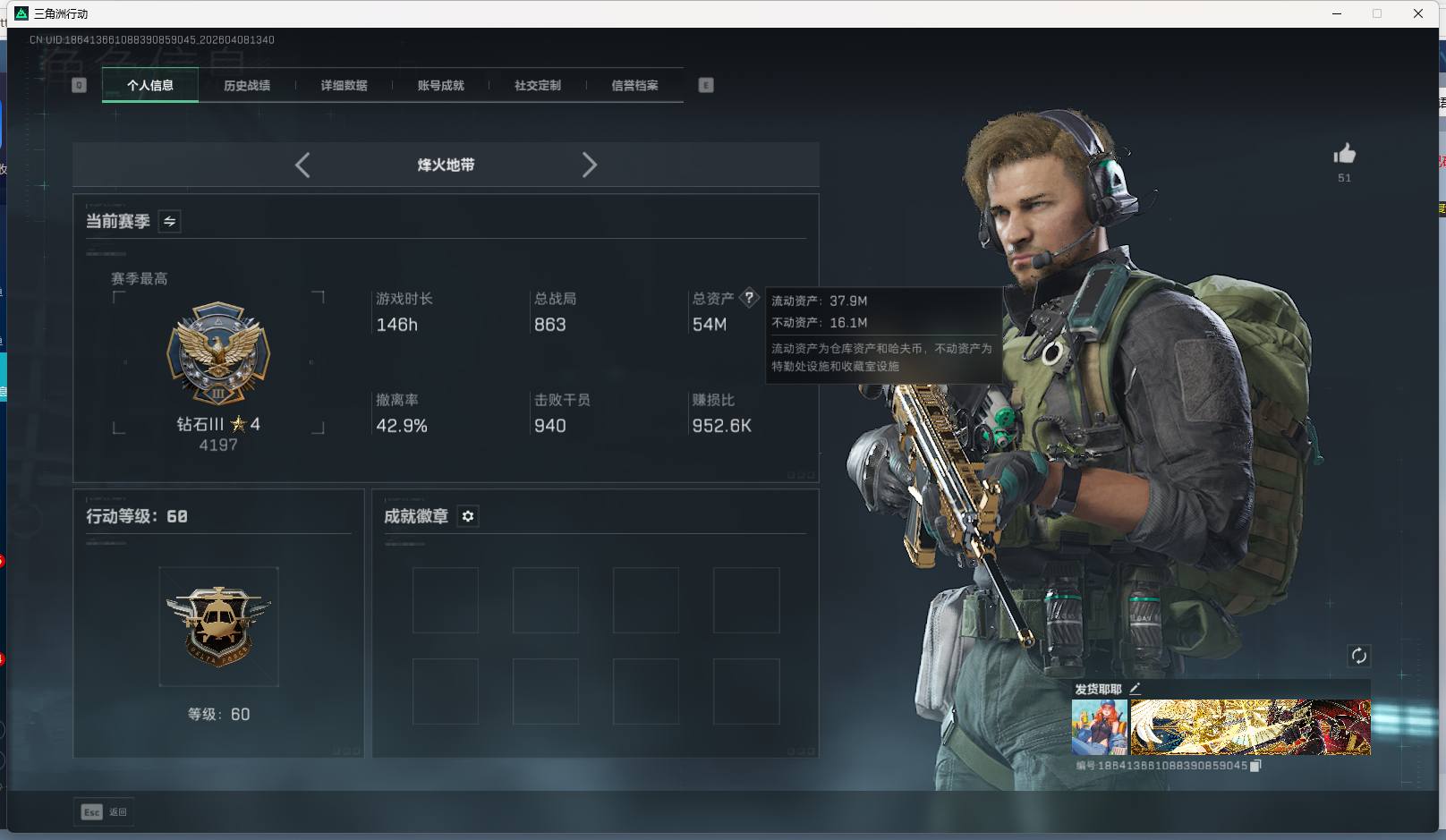Click the swap icon next to 当前赛季
The width and height of the screenshot is (1446, 840).
168,221
